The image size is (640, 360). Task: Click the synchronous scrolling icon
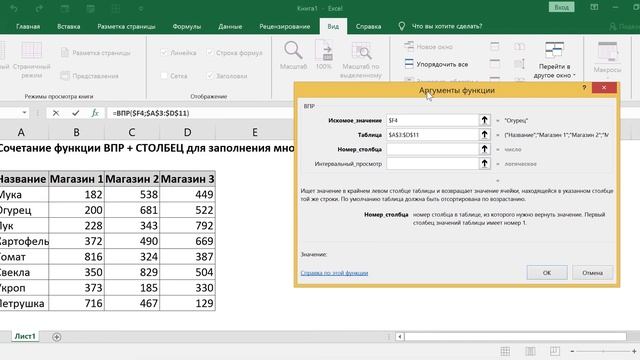click(x=519, y=64)
